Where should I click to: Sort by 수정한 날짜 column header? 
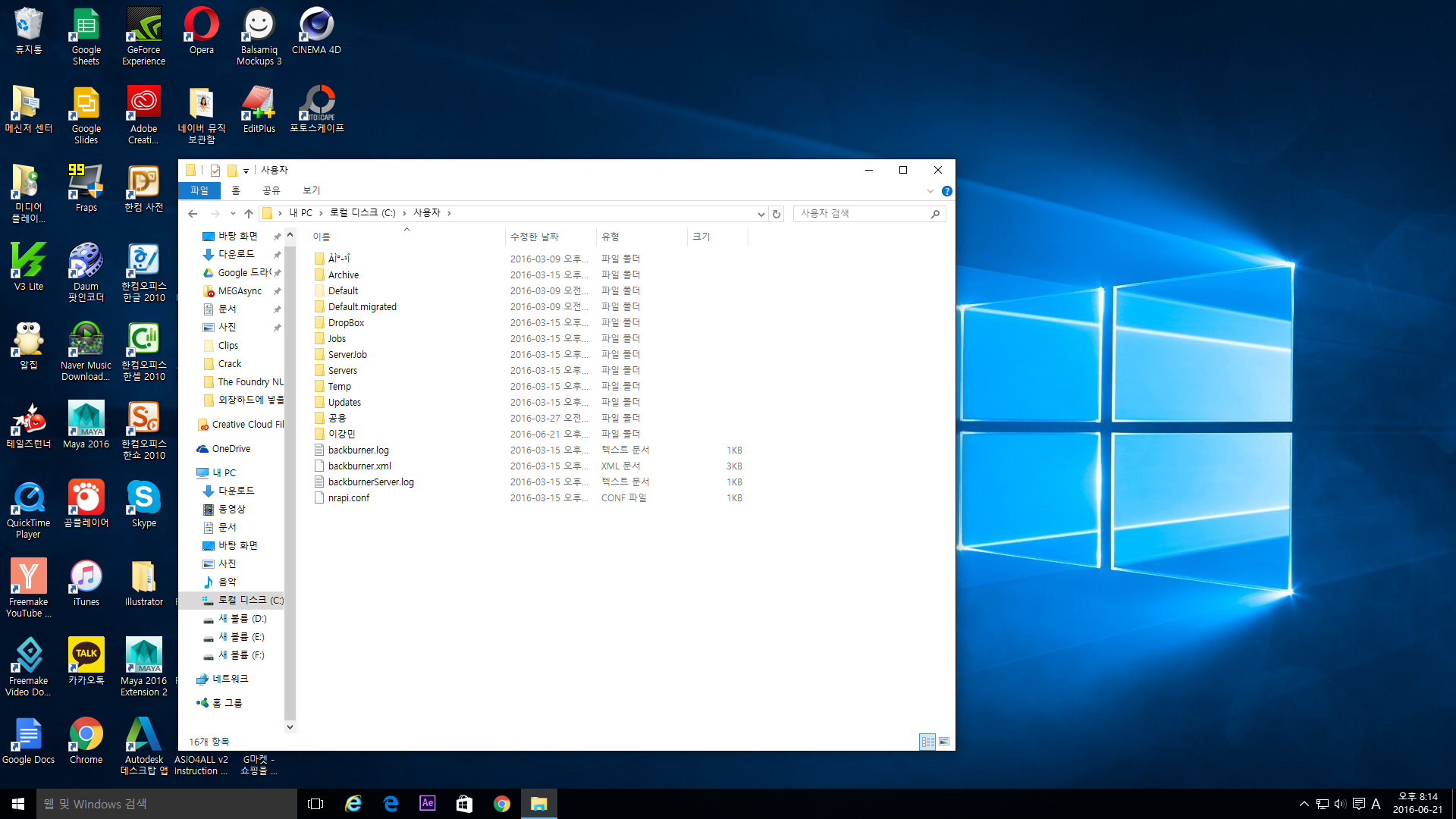coord(534,237)
